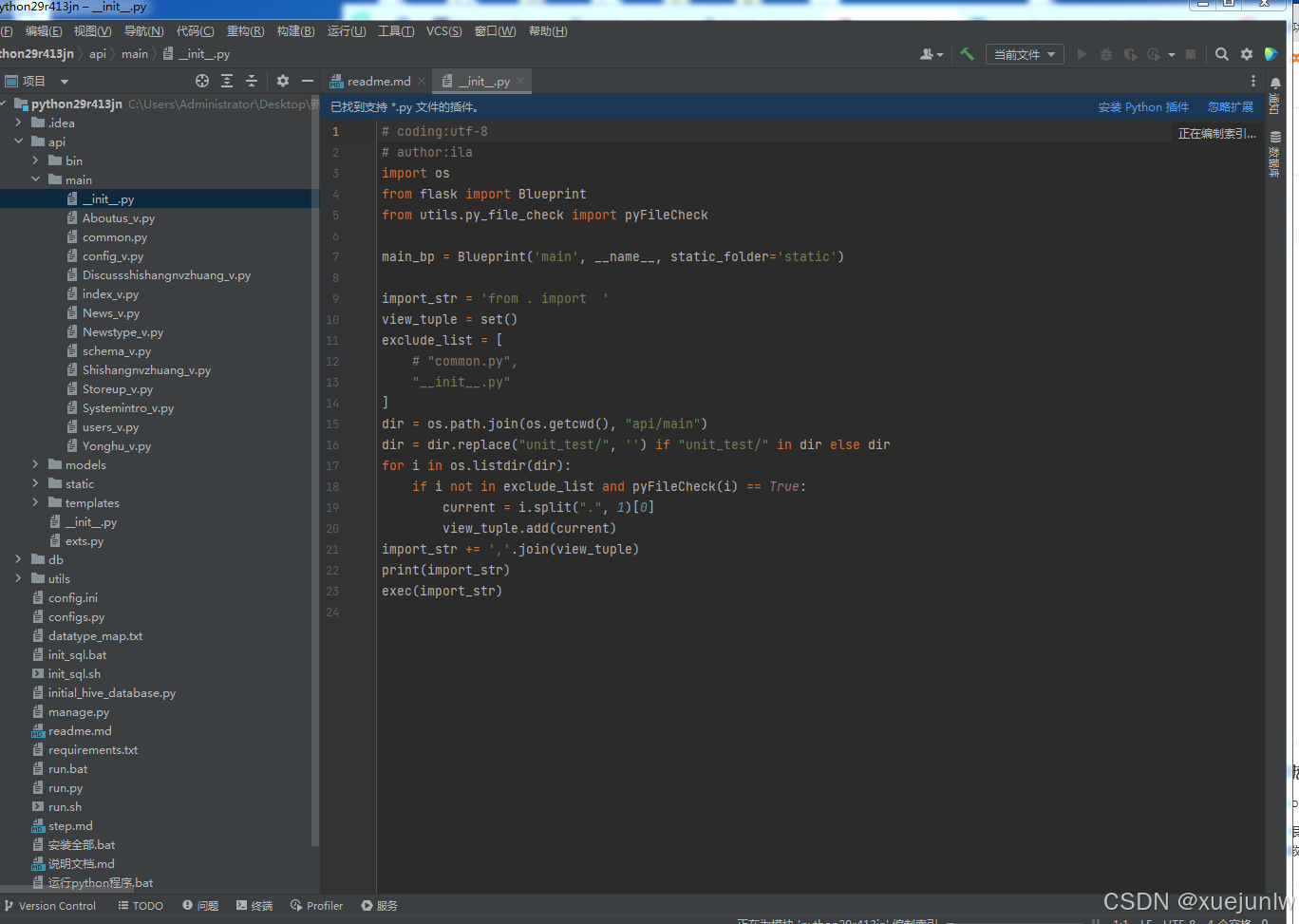The image size is (1299, 924).
Task: Expand the .idea folder
Action: (18, 123)
